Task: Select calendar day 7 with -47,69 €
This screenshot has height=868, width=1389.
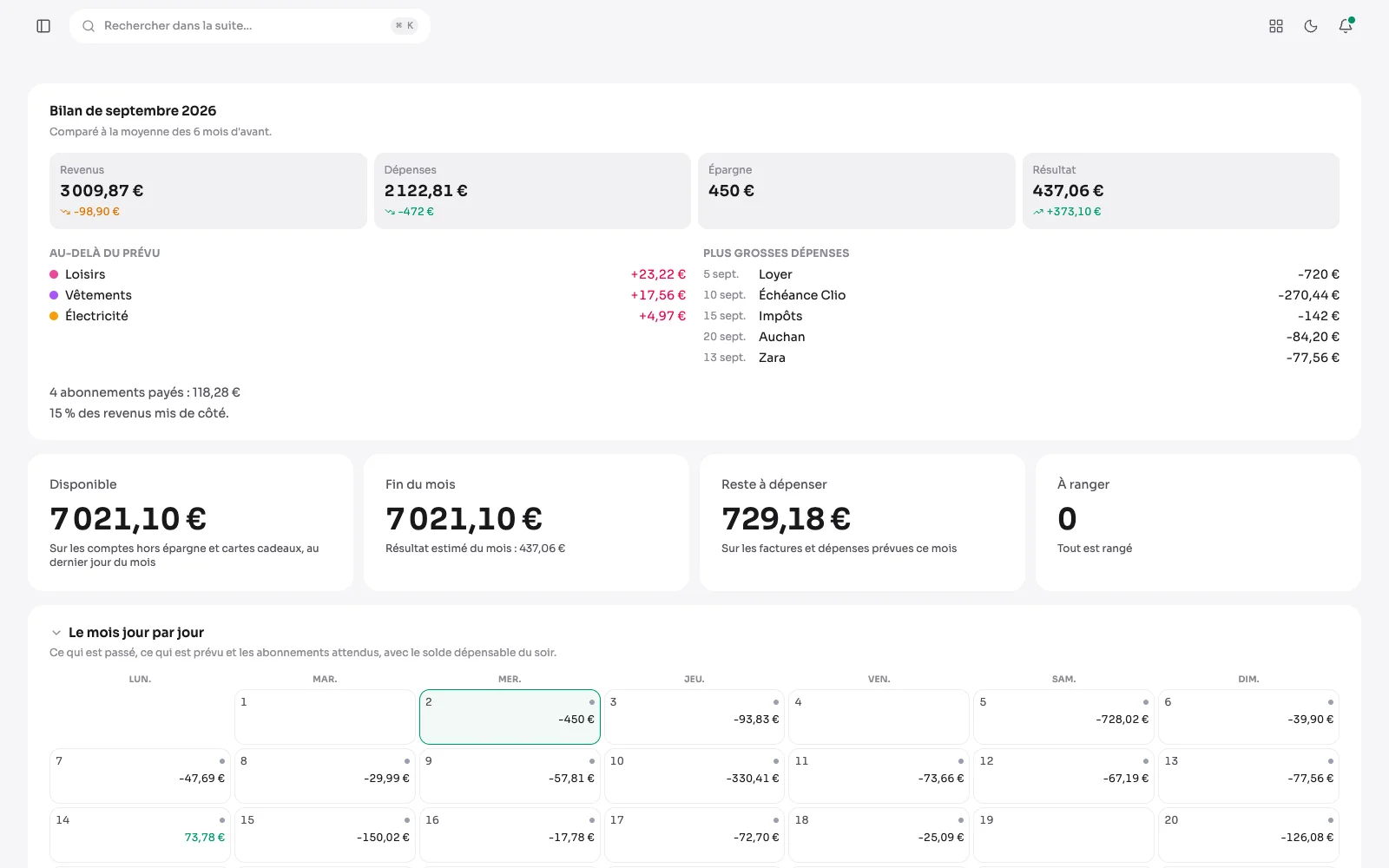Action: click(x=140, y=776)
